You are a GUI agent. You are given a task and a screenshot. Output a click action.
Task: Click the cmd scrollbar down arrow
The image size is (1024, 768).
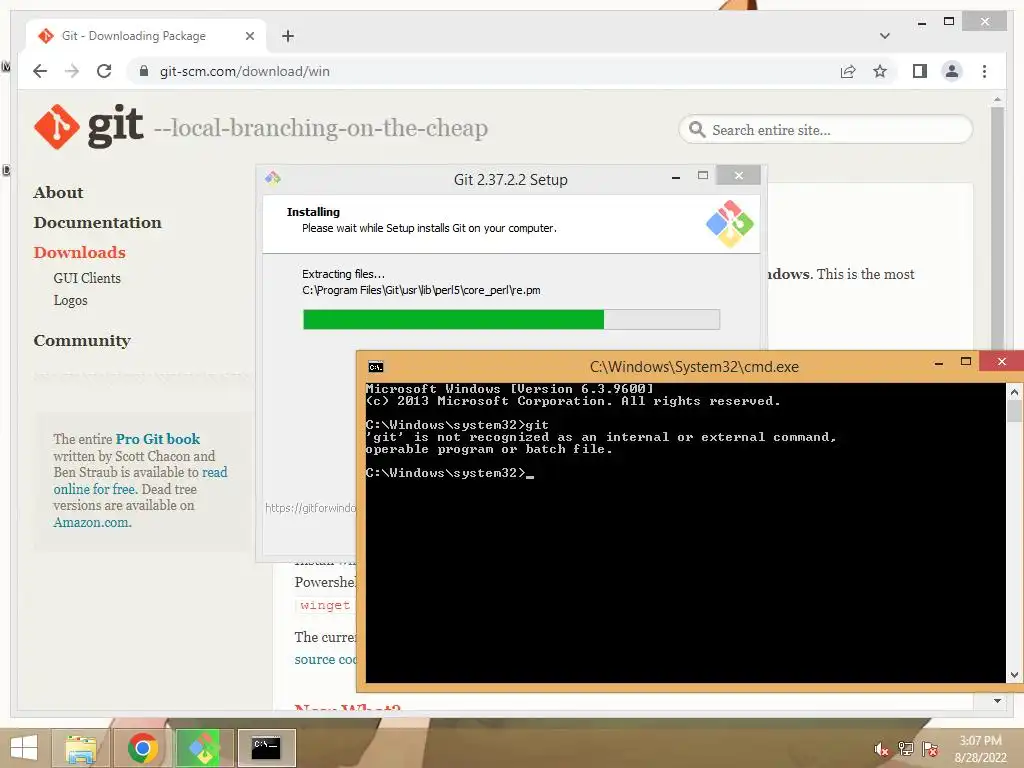point(1014,675)
